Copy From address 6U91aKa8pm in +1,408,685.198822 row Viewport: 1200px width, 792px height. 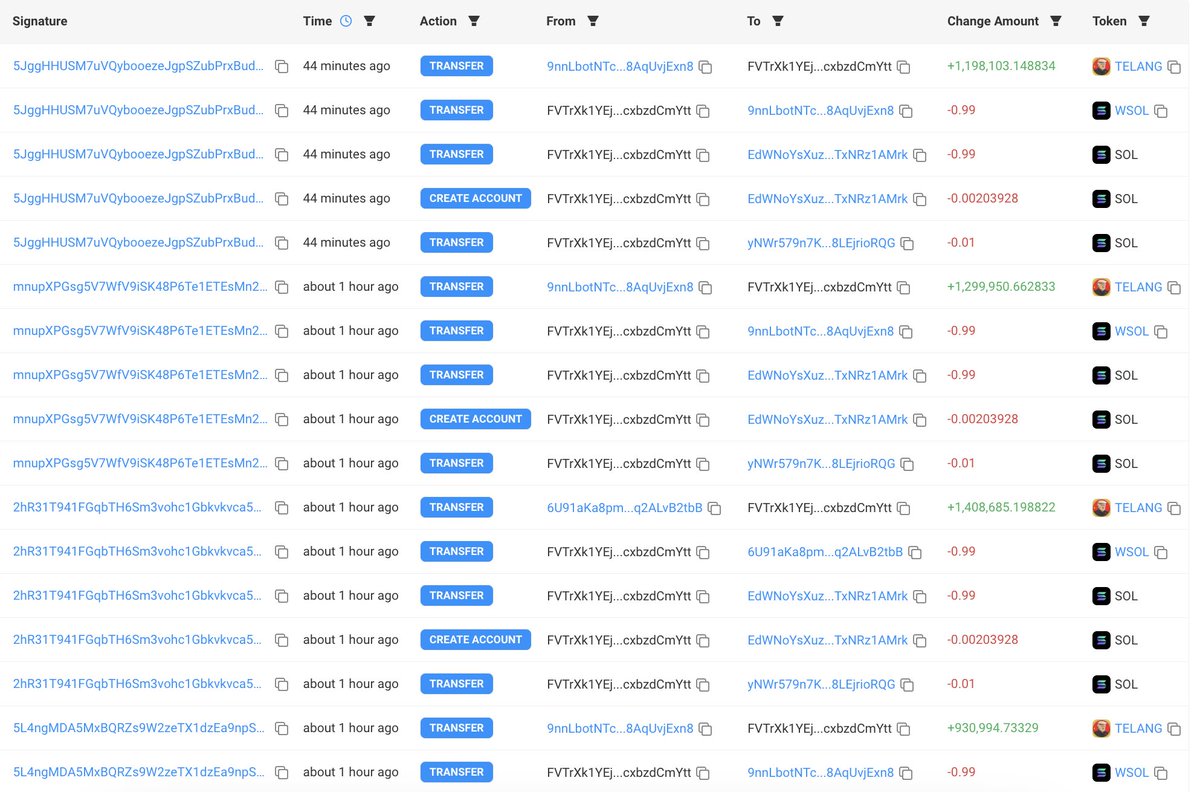714,508
